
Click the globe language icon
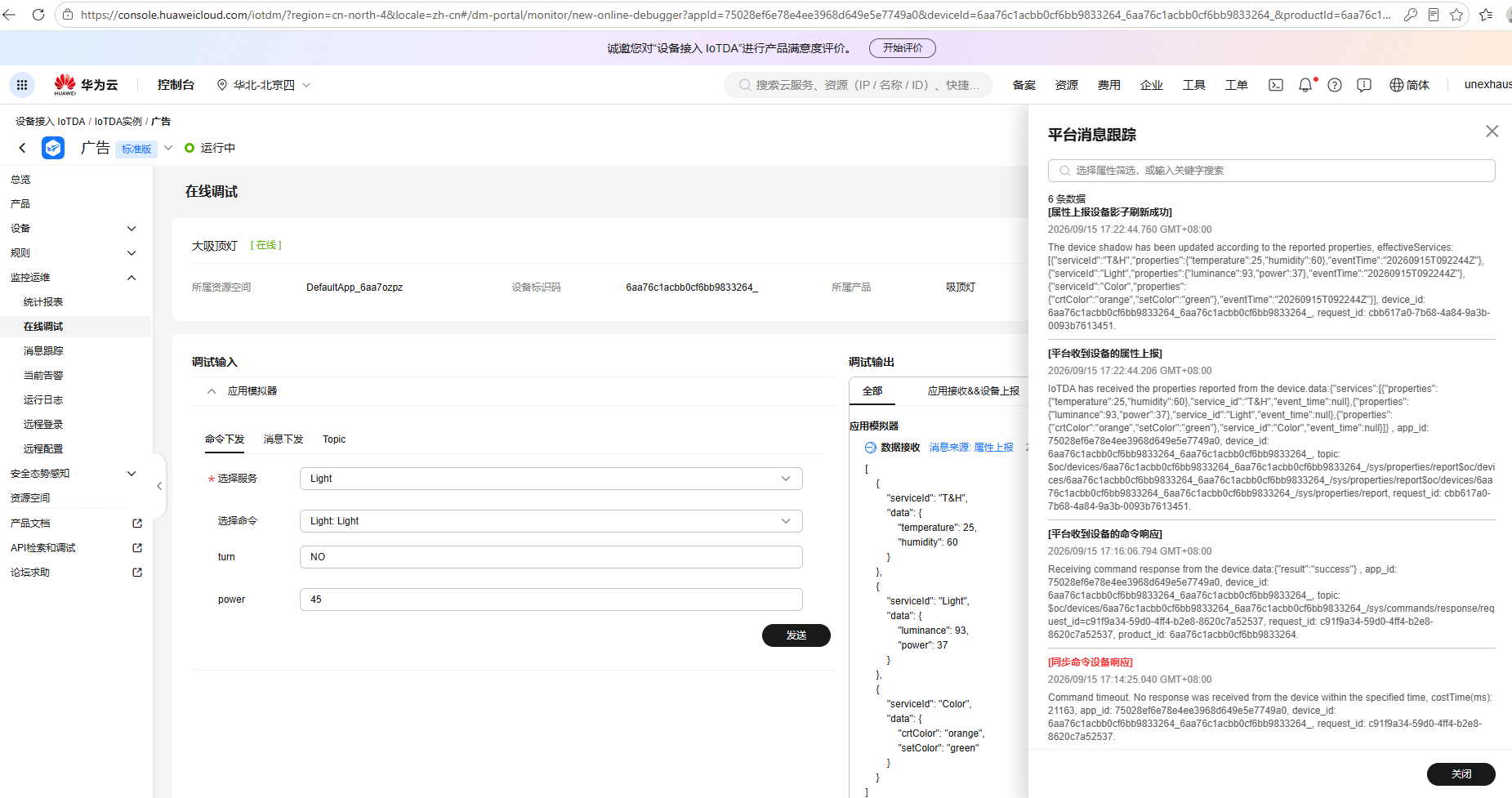[1396, 85]
